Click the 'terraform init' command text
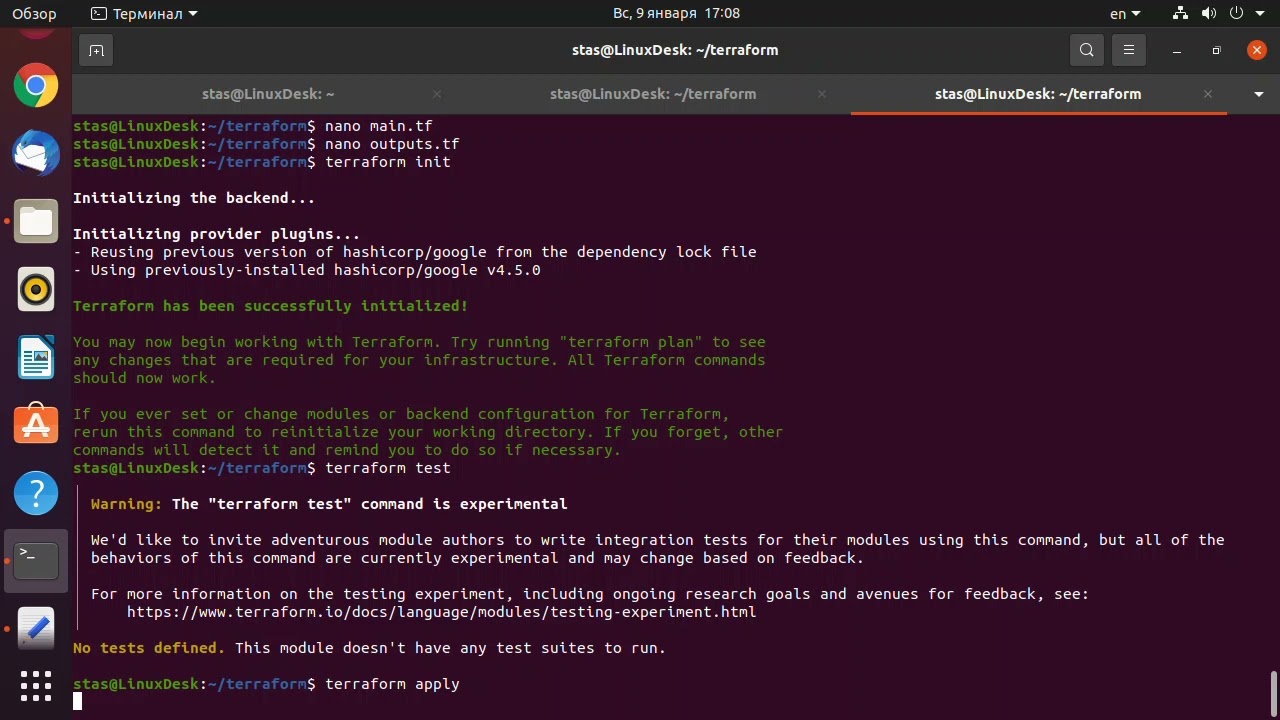This screenshot has width=1280, height=720. 388,162
